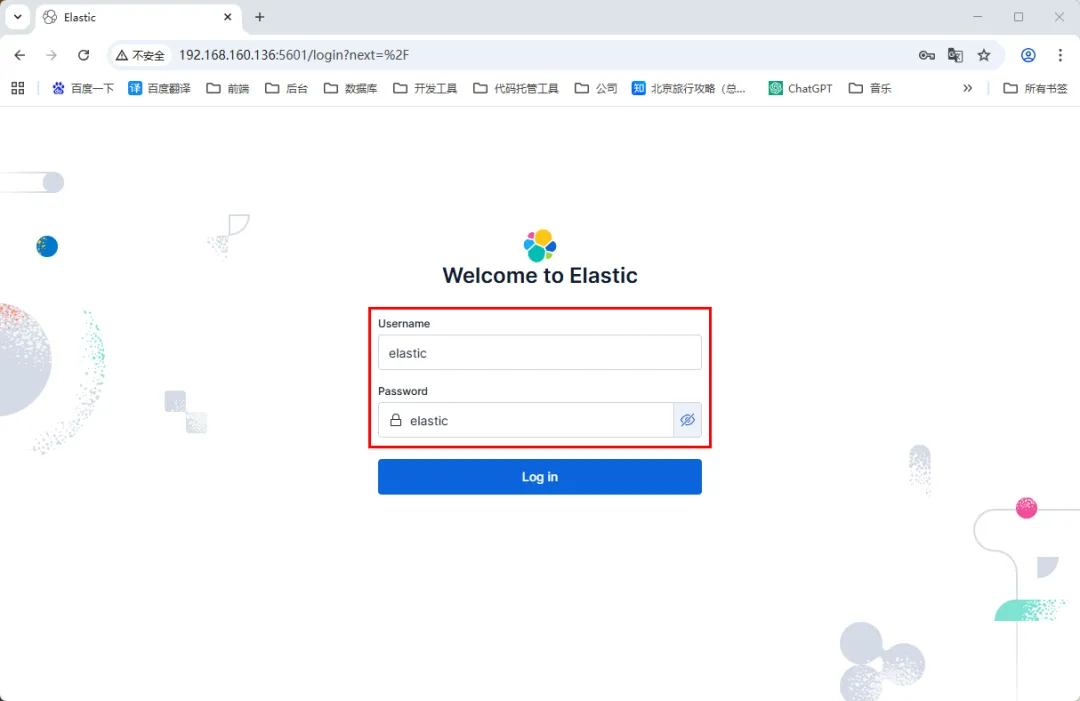Open the ChatGPT bookmark
Image resolution: width=1080 pixels, height=701 pixels.
pos(800,88)
